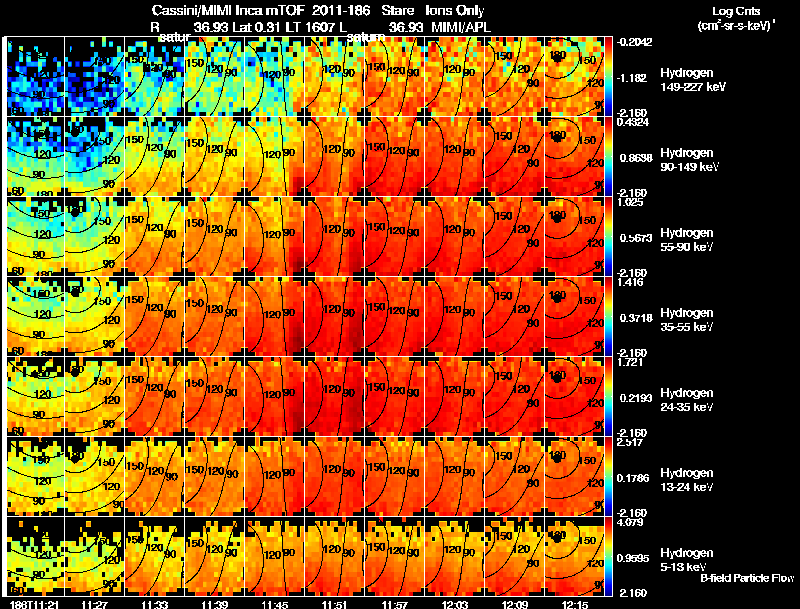Image resolution: width=800 pixels, height=609 pixels.
Task: Click the 5-13 keV panel at 12:15
Action: coord(574,556)
